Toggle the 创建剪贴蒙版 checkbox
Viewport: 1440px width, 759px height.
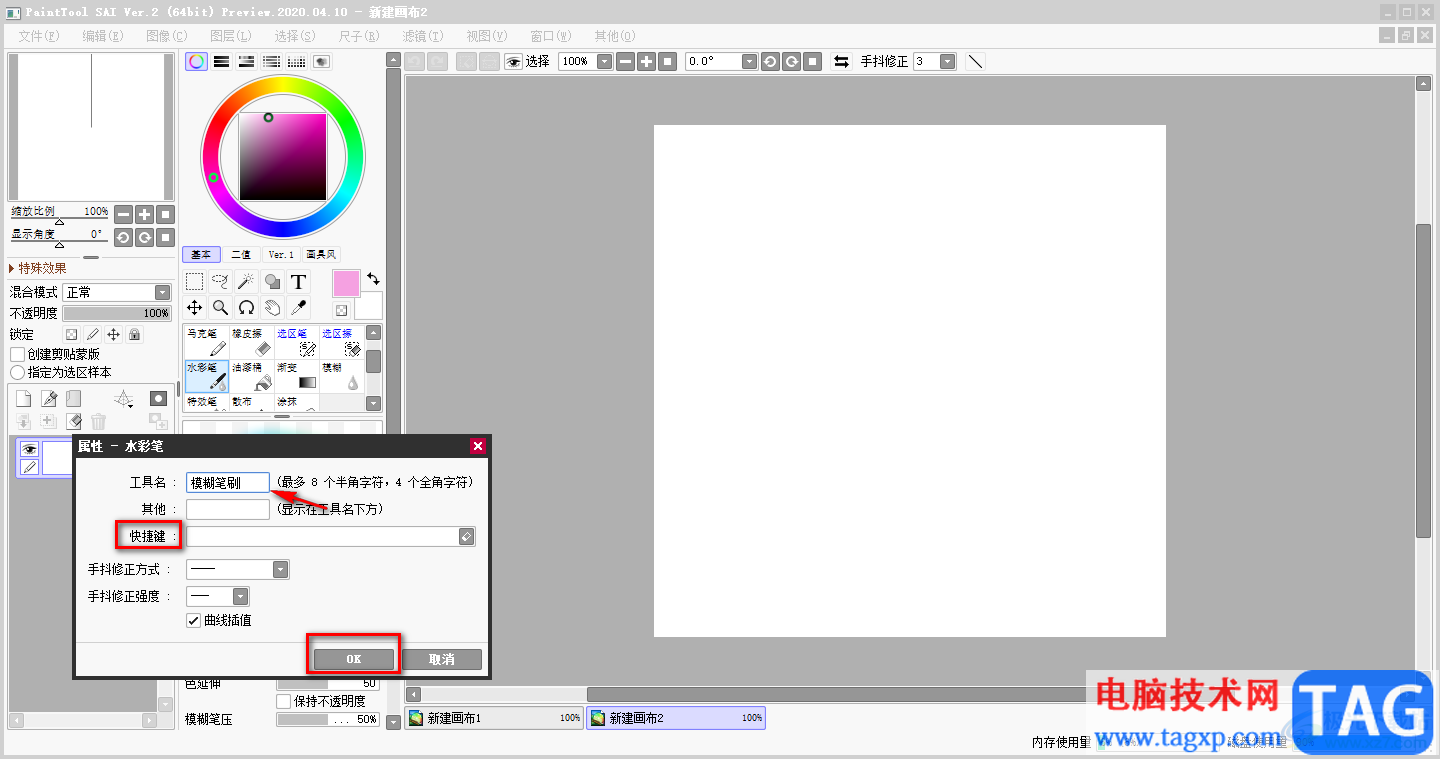click(x=17, y=354)
